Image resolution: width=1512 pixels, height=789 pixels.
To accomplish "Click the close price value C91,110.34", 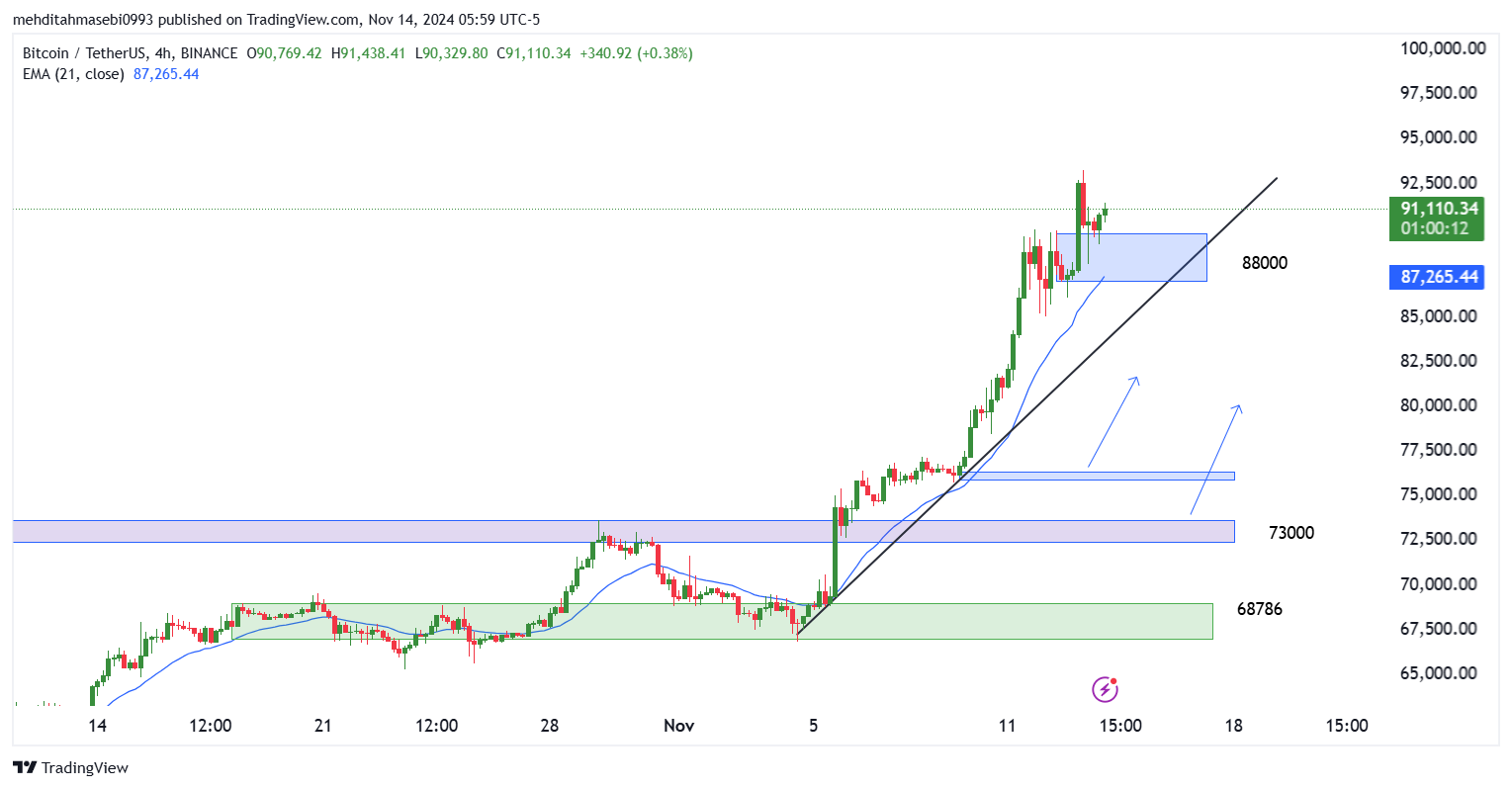I will coord(534,53).
